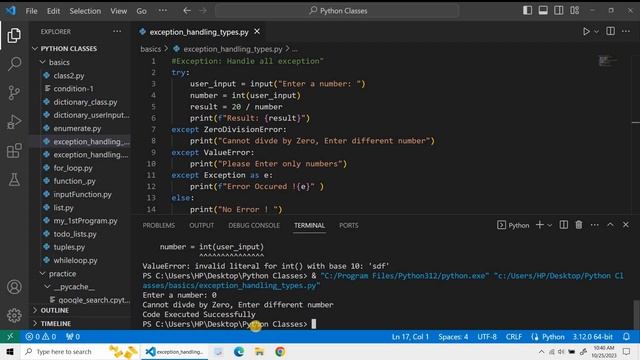Open Extensions view
This screenshot has height=360, width=640.
[14, 151]
